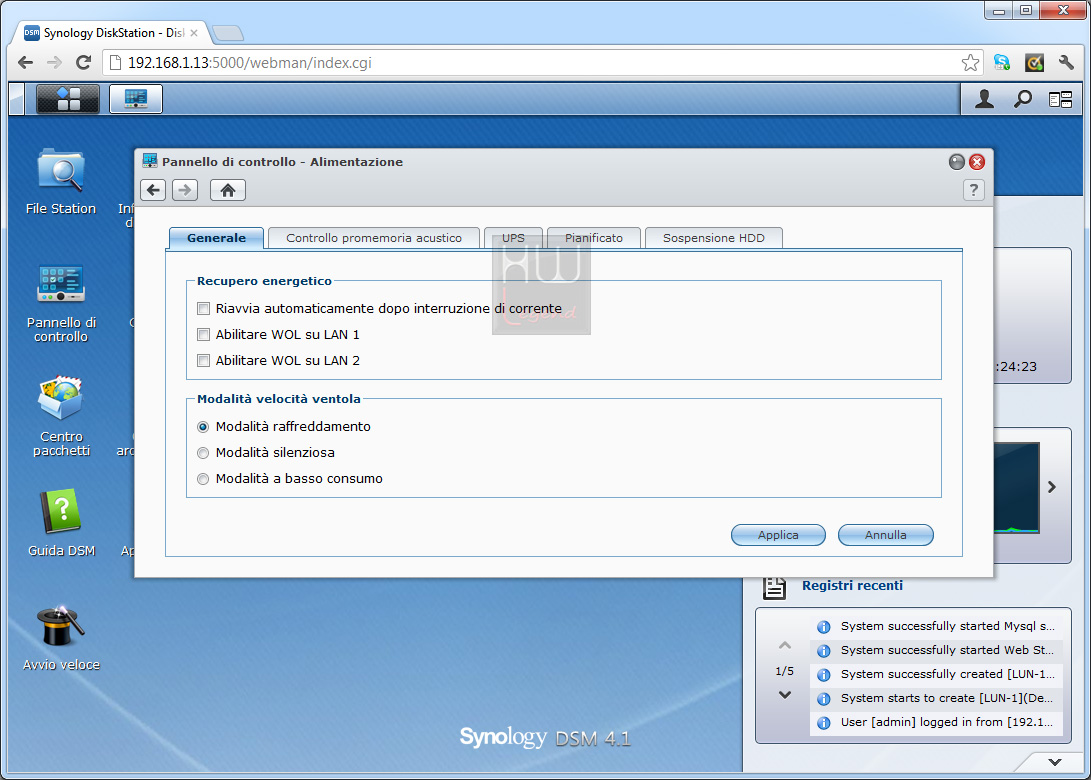The image size is (1091, 780).
Task: Switch to the Generale tab
Action: (216, 238)
